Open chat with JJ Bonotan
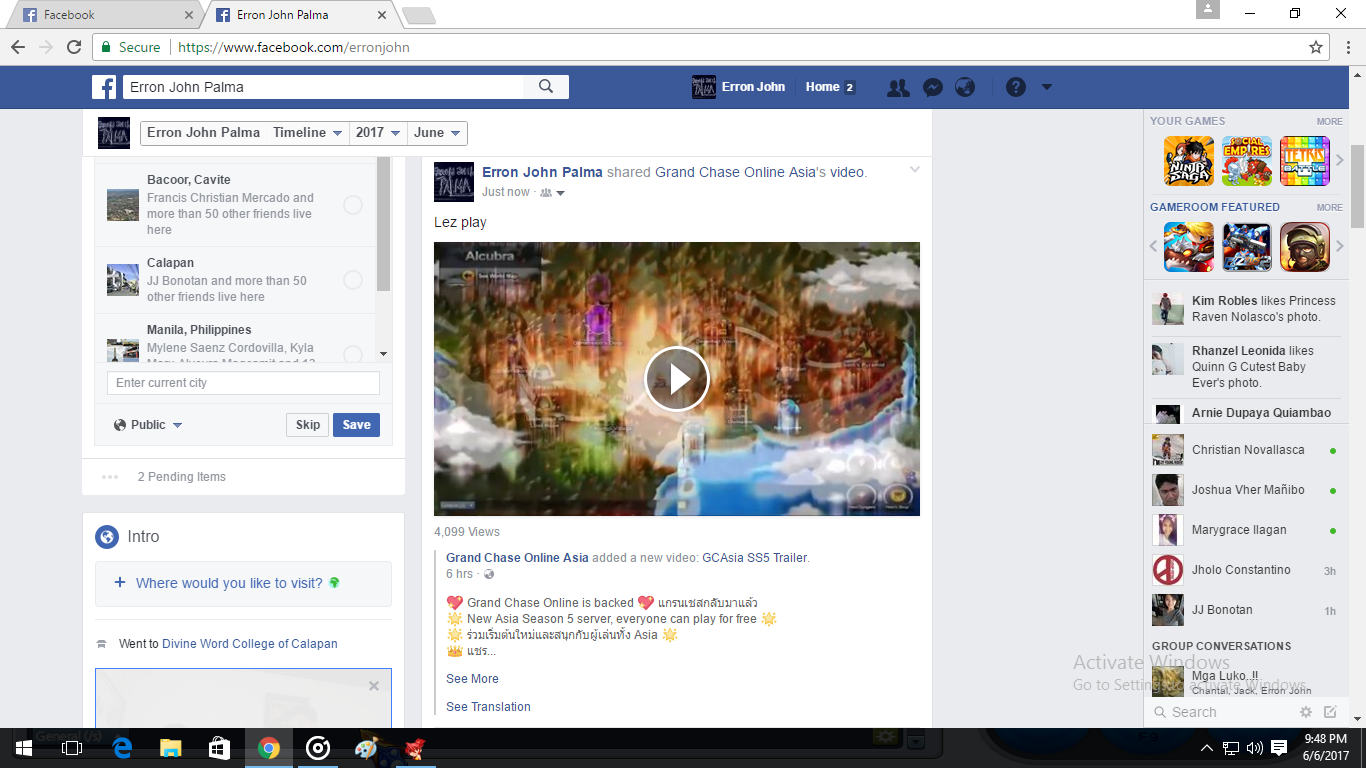This screenshot has height=768, width=1366. pos(1245,610)
